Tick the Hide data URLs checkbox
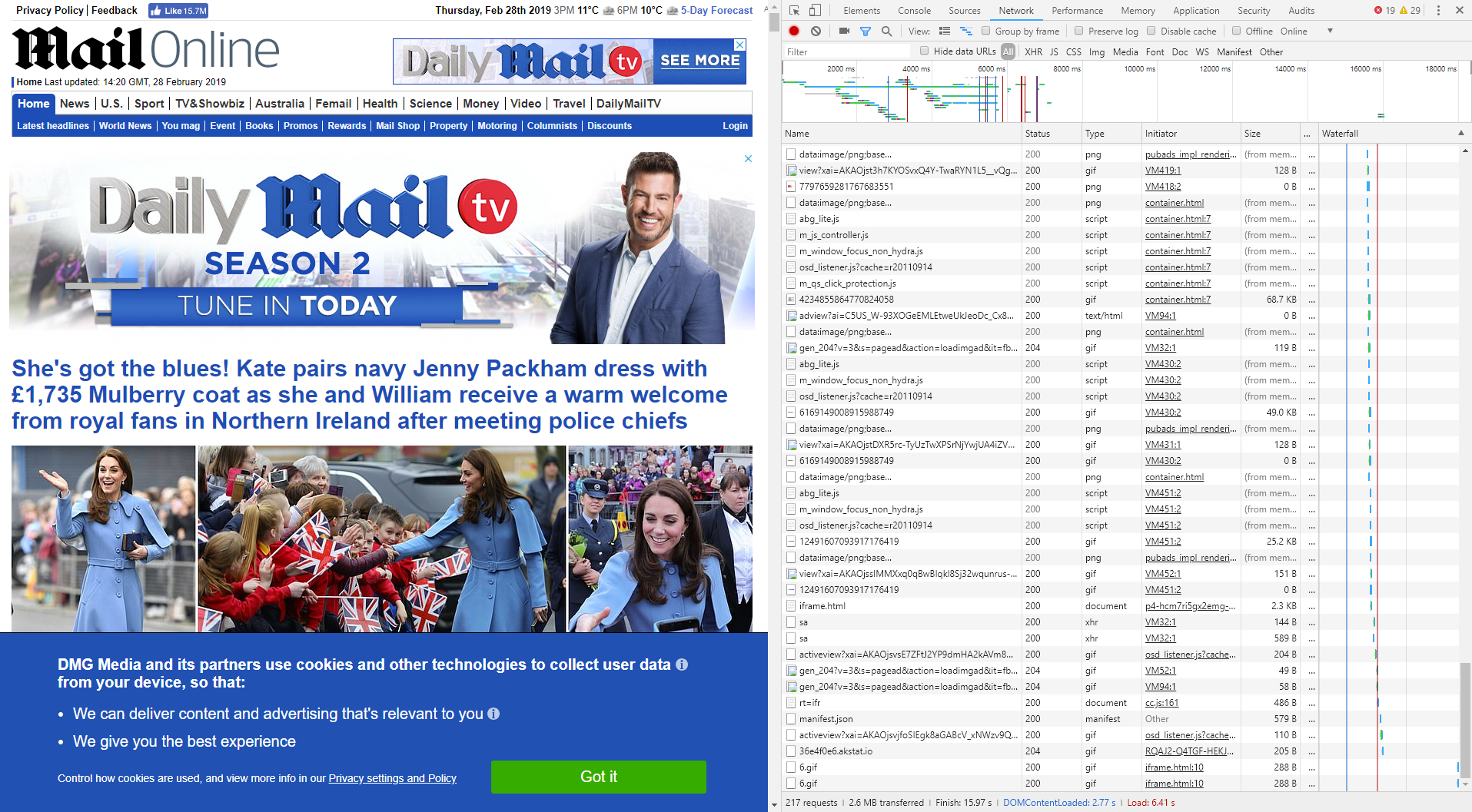The width and height of the screenshot is (1472, 812). point(925,51)
